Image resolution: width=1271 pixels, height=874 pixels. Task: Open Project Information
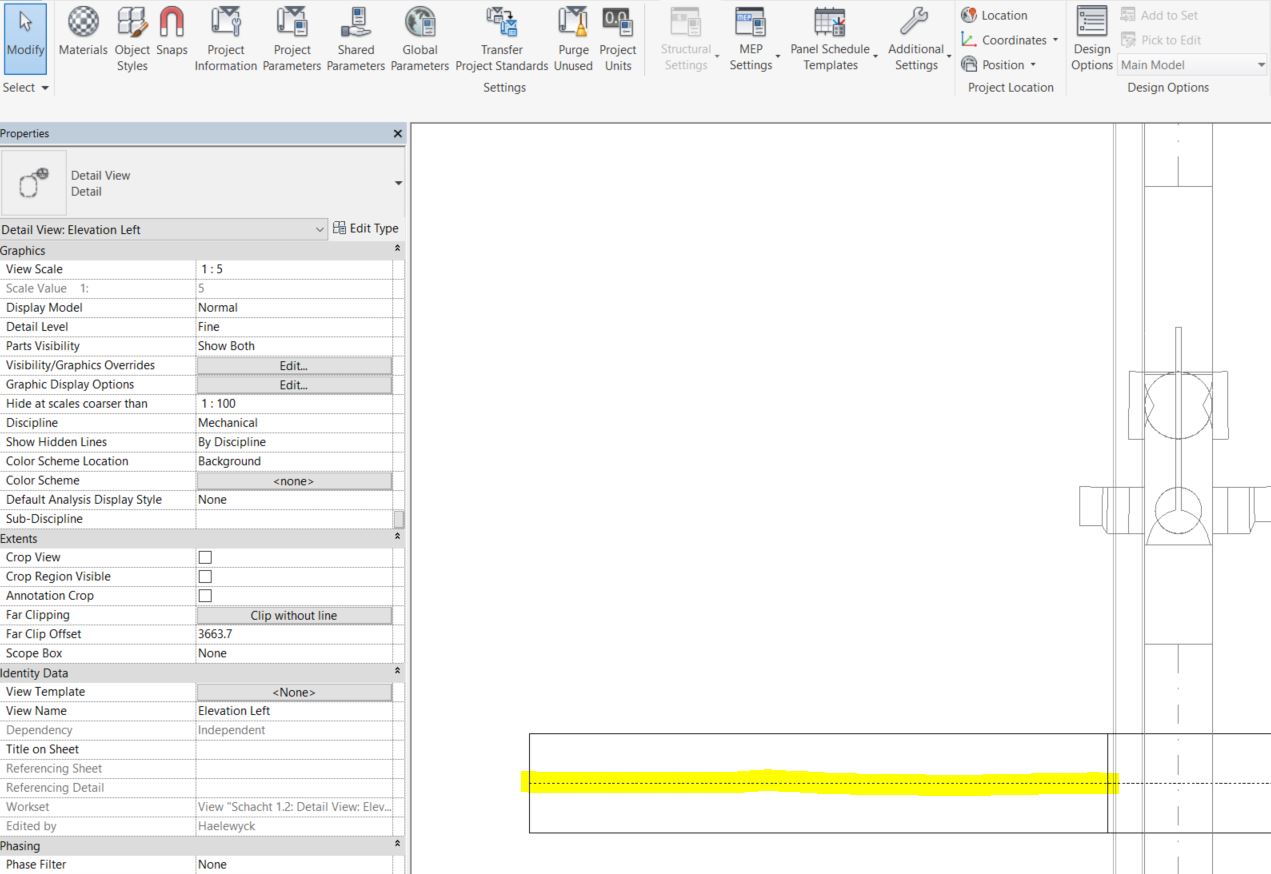coord(226,38)
